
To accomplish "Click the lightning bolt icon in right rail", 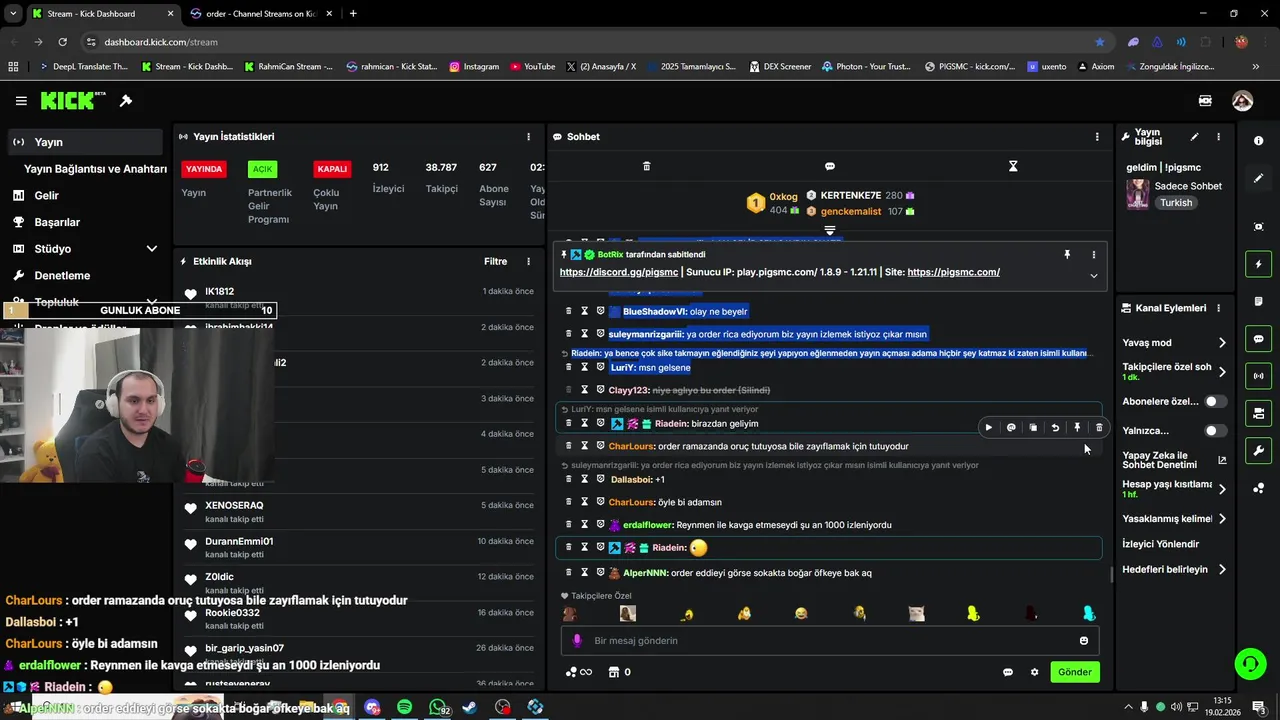I will tap(1258, 264).
